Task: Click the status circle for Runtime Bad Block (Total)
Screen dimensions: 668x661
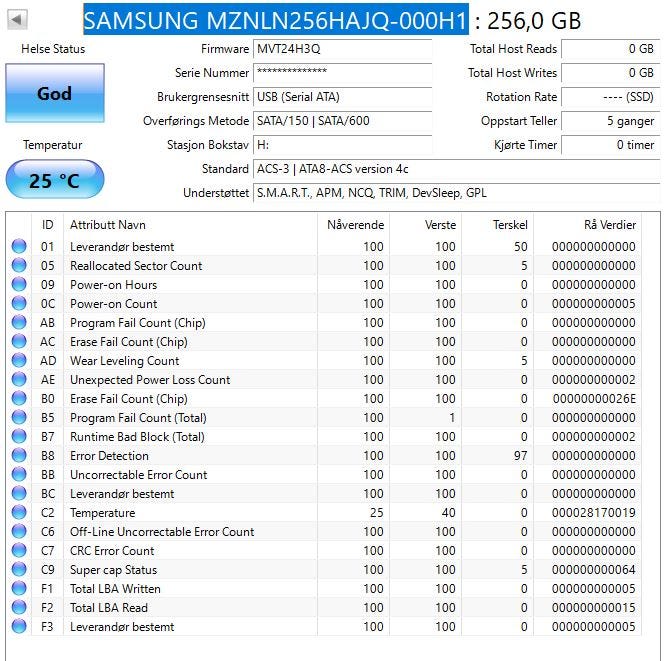Action: coord(19,437)
